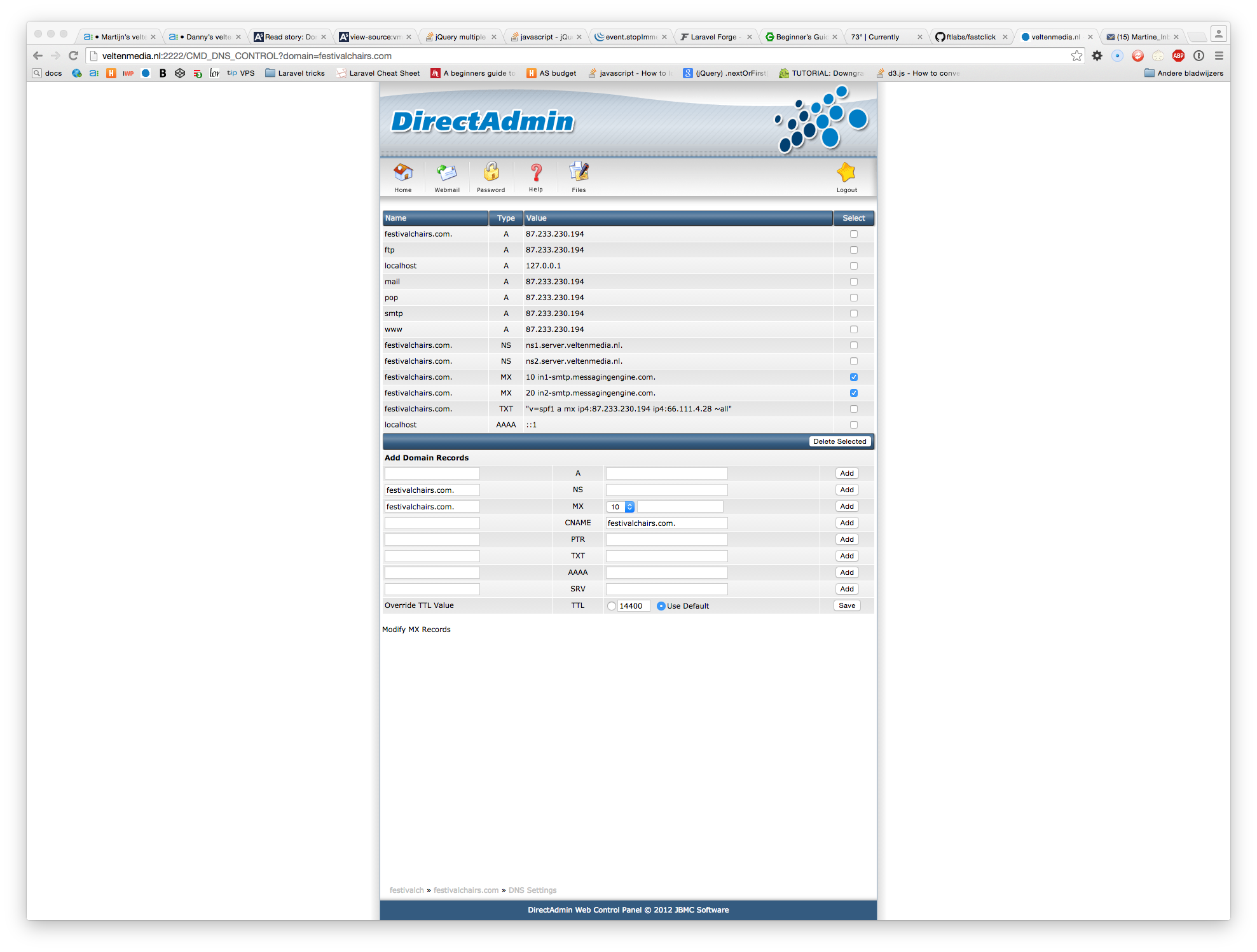
Task: Open the festivalch breadcrumb link
Action: pos(406,890)
